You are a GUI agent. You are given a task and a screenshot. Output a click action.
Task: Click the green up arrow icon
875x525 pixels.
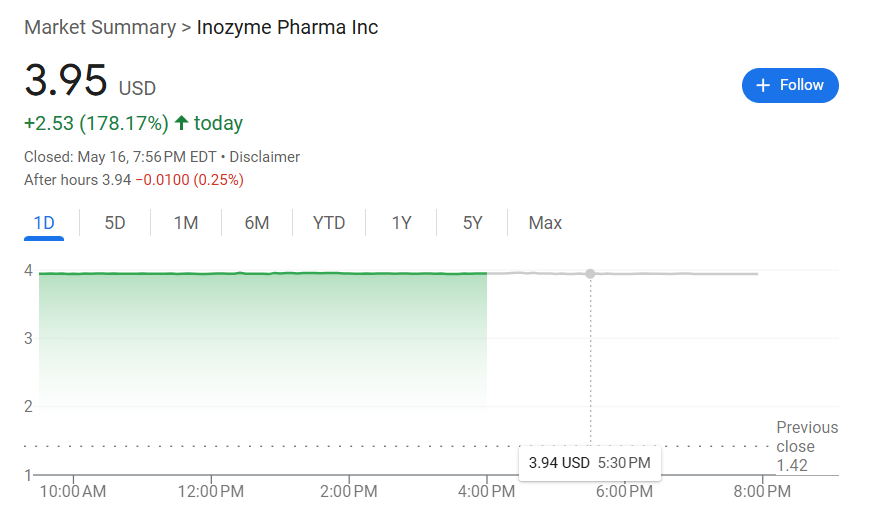click(x=181, y=122)
